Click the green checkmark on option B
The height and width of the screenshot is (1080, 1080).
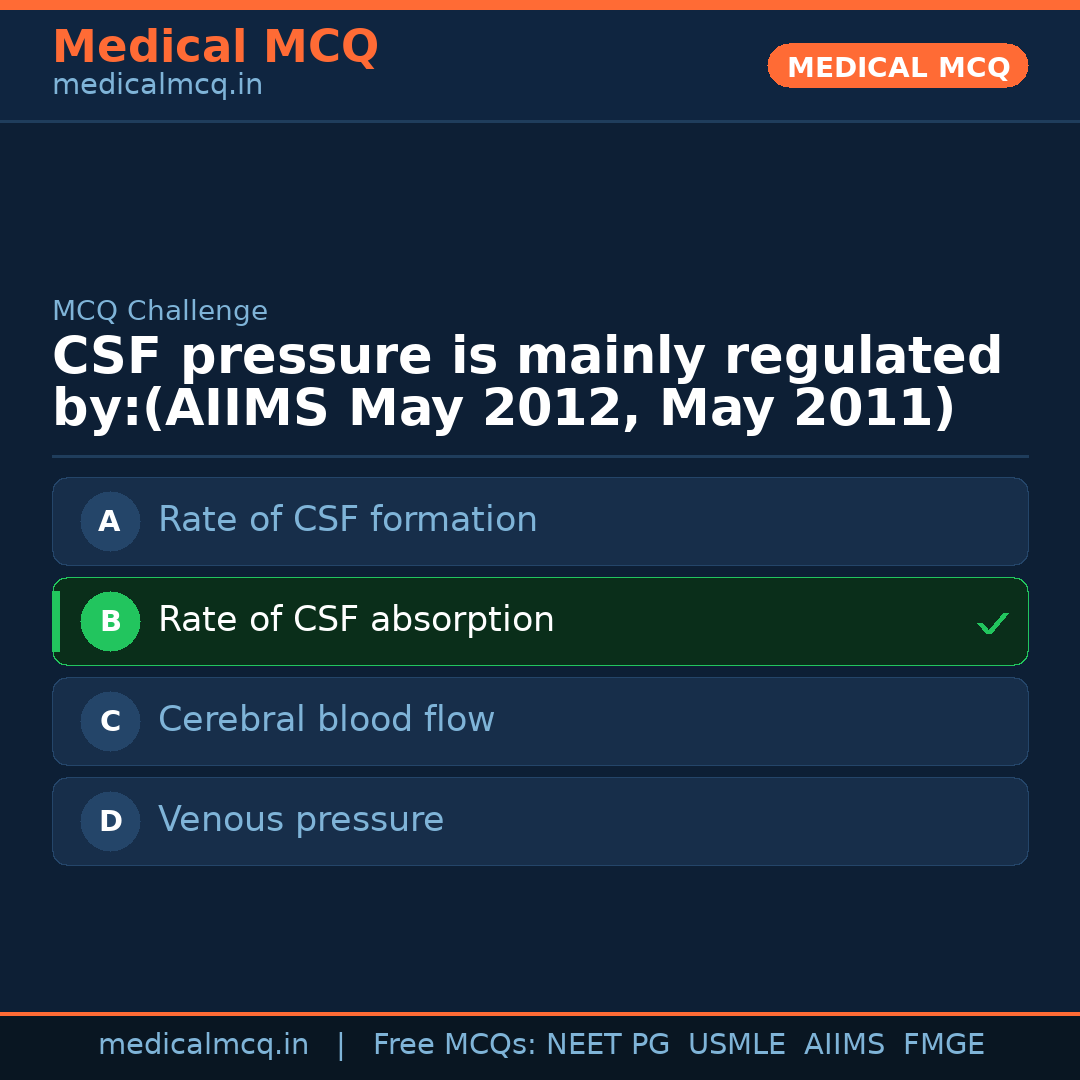tap(992, 624)
